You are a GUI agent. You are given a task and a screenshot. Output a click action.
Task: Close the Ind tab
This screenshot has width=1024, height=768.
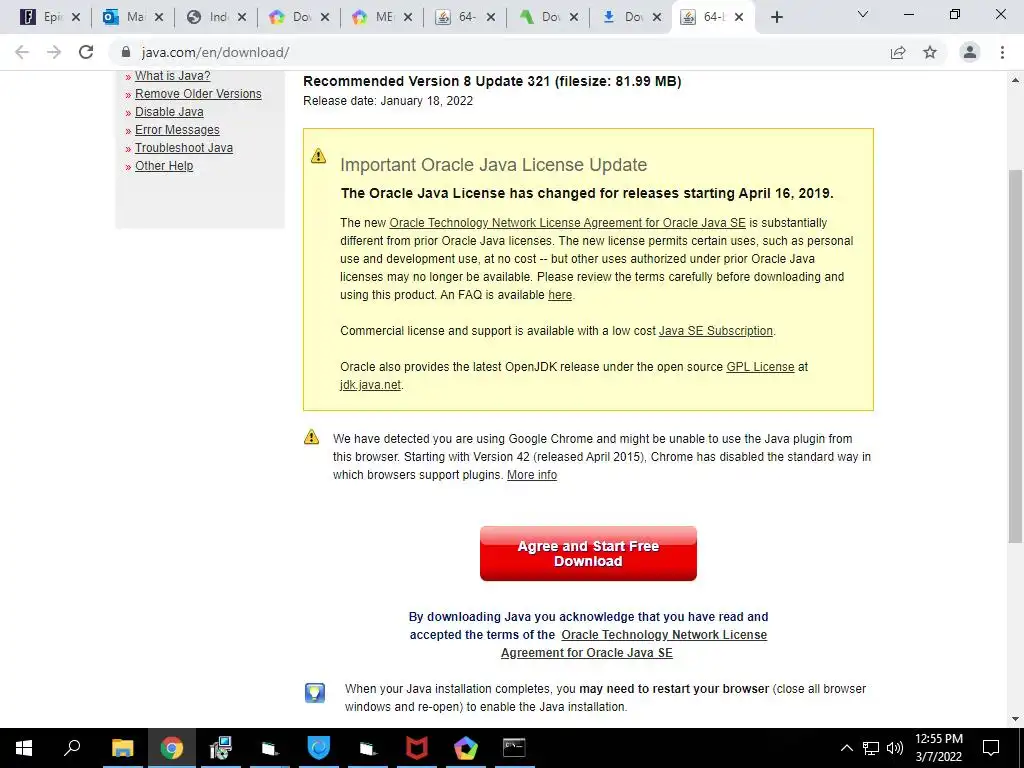(242, 18)
